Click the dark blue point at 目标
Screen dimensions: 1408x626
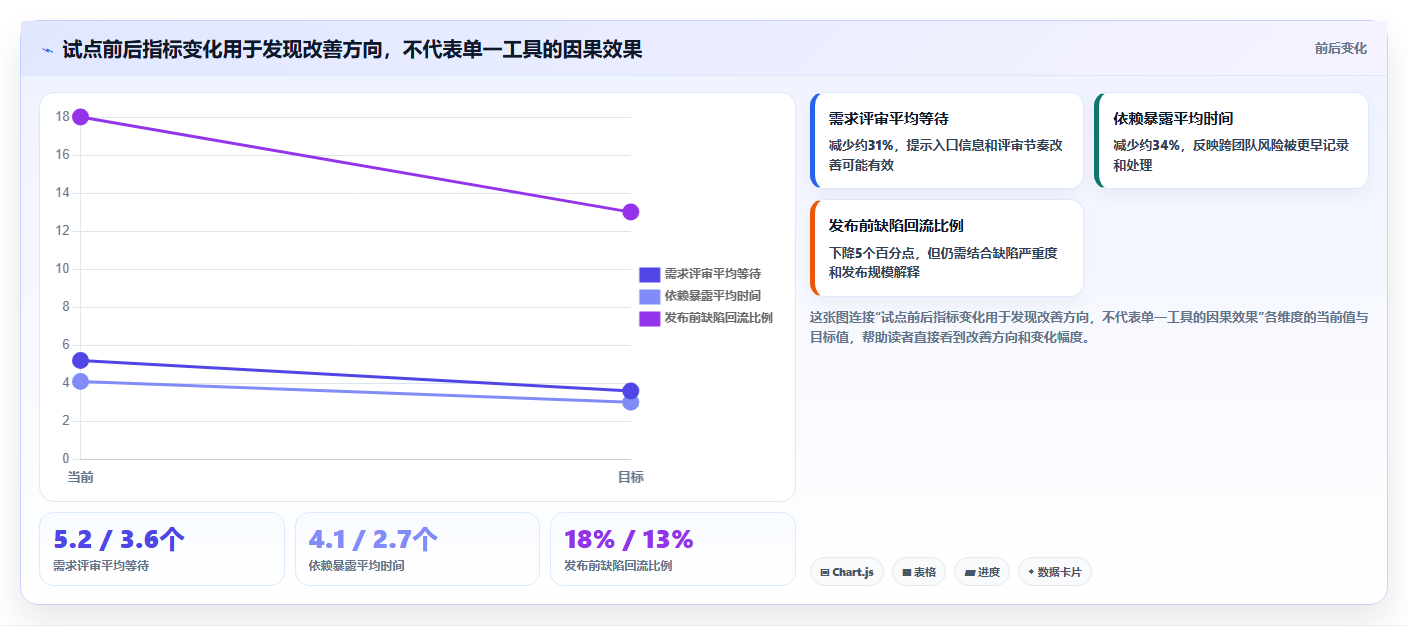[x=630, y=391]
